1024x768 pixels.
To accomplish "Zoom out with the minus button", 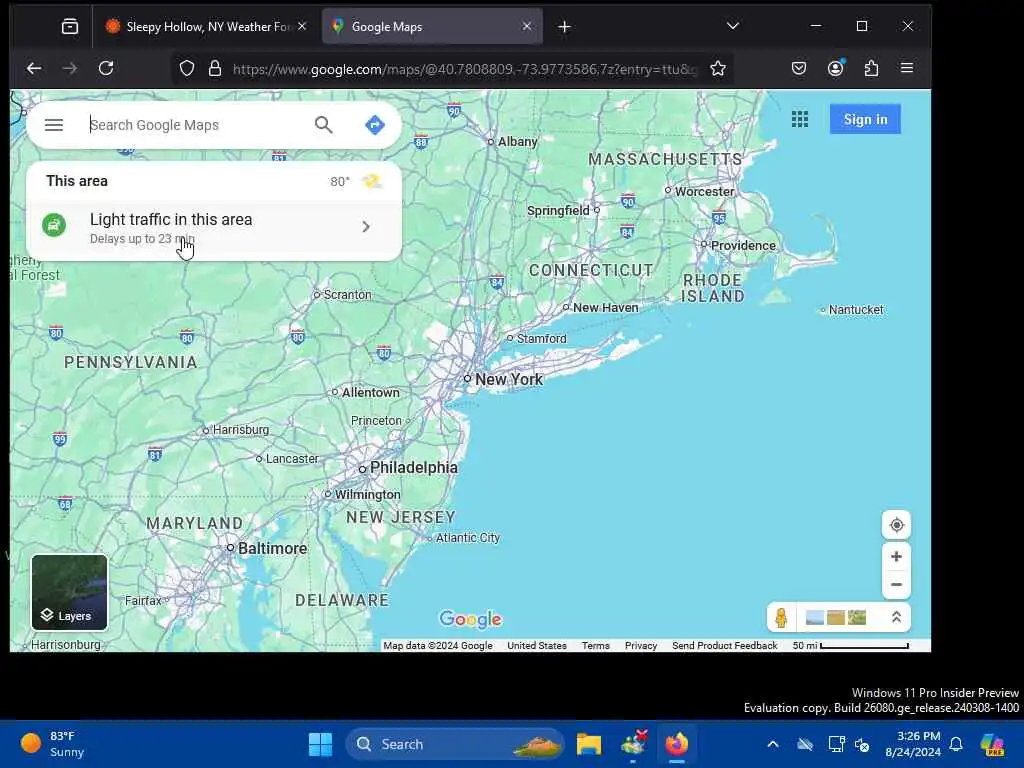I will click(x=896, y=584).
